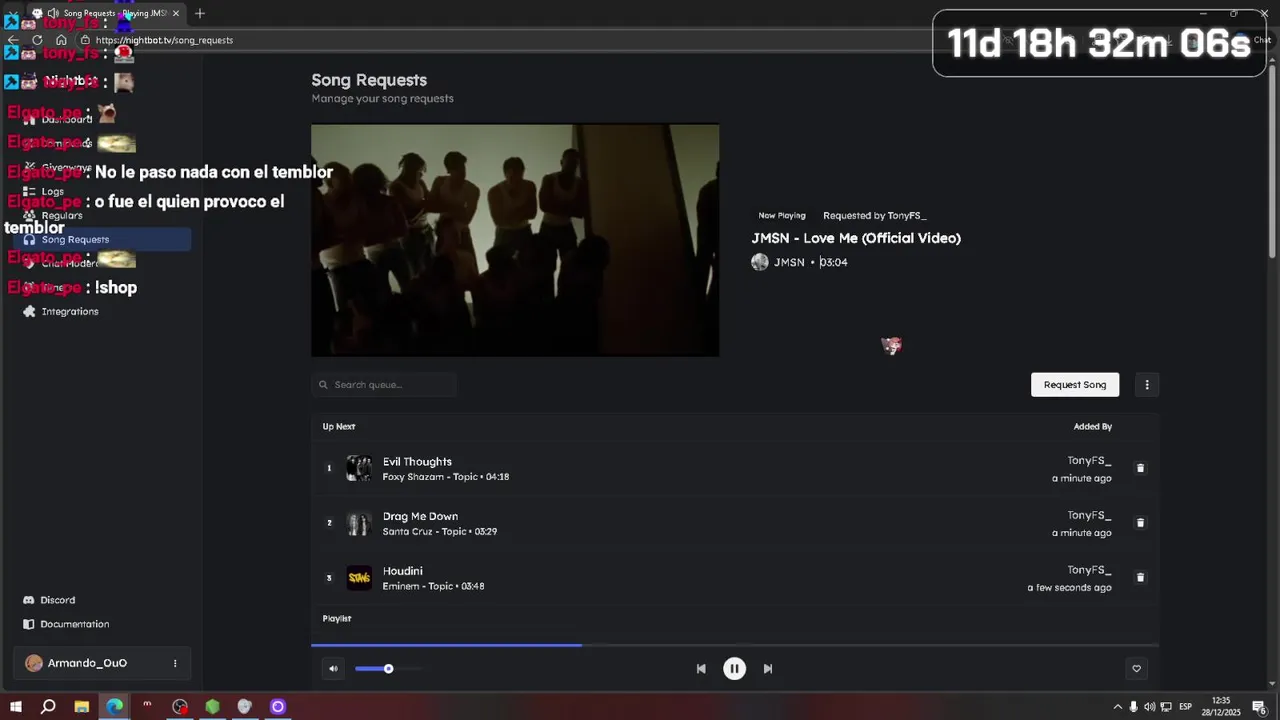Viewport: 1280px width, 720px height.
Task: Pause the currently playing song
Action: pyautogui.click(x=734, y=669)
